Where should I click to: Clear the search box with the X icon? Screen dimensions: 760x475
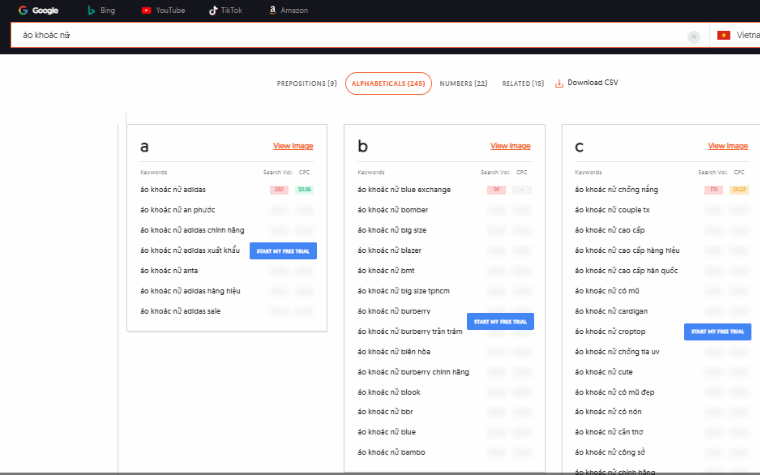(x=694, y=37)
